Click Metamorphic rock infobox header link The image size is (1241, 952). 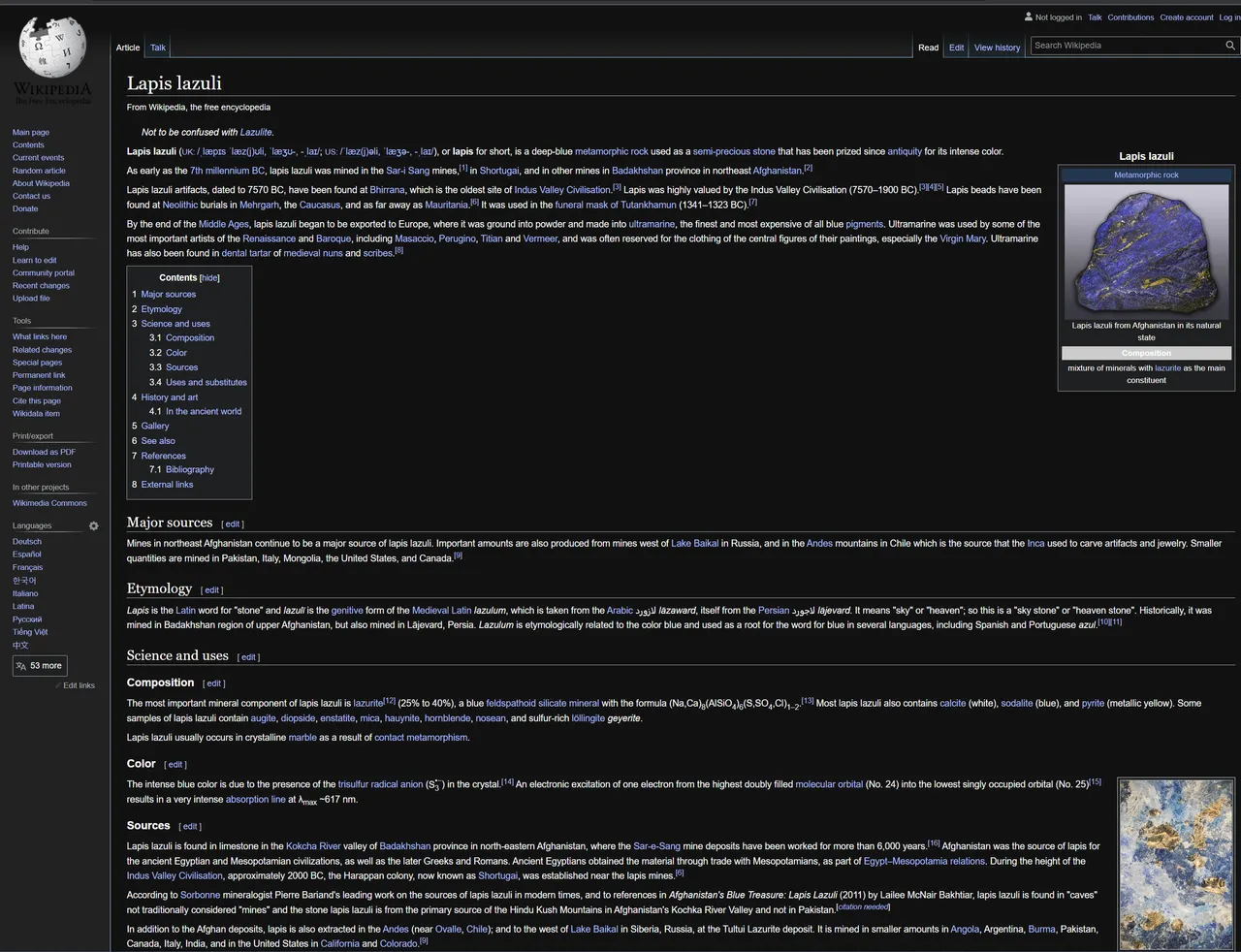coord(1146,175)
